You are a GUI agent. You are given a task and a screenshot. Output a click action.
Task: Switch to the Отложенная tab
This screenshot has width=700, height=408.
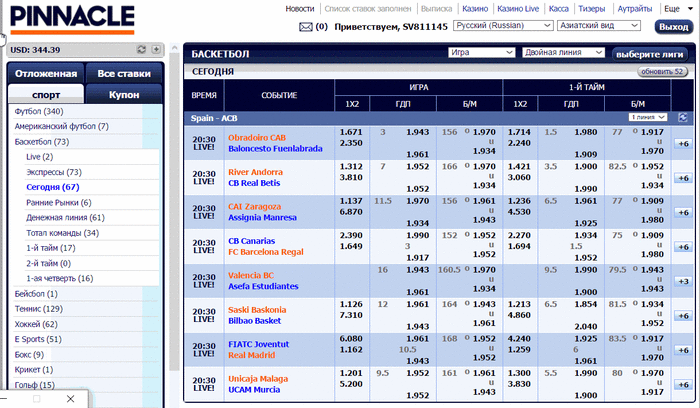(46, 74)
